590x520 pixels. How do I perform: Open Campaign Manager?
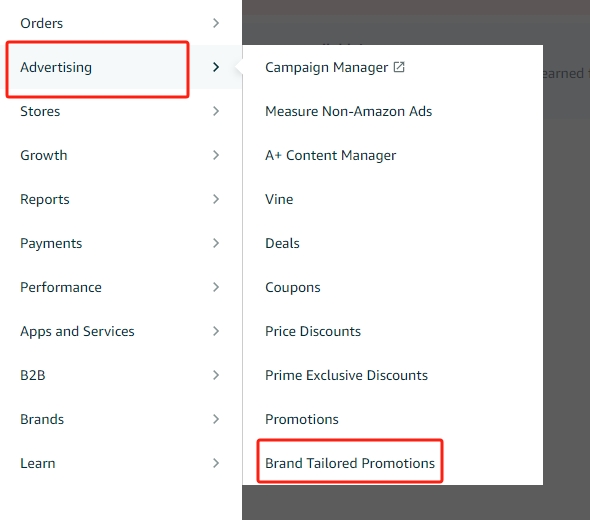click(x=326, y=67)
